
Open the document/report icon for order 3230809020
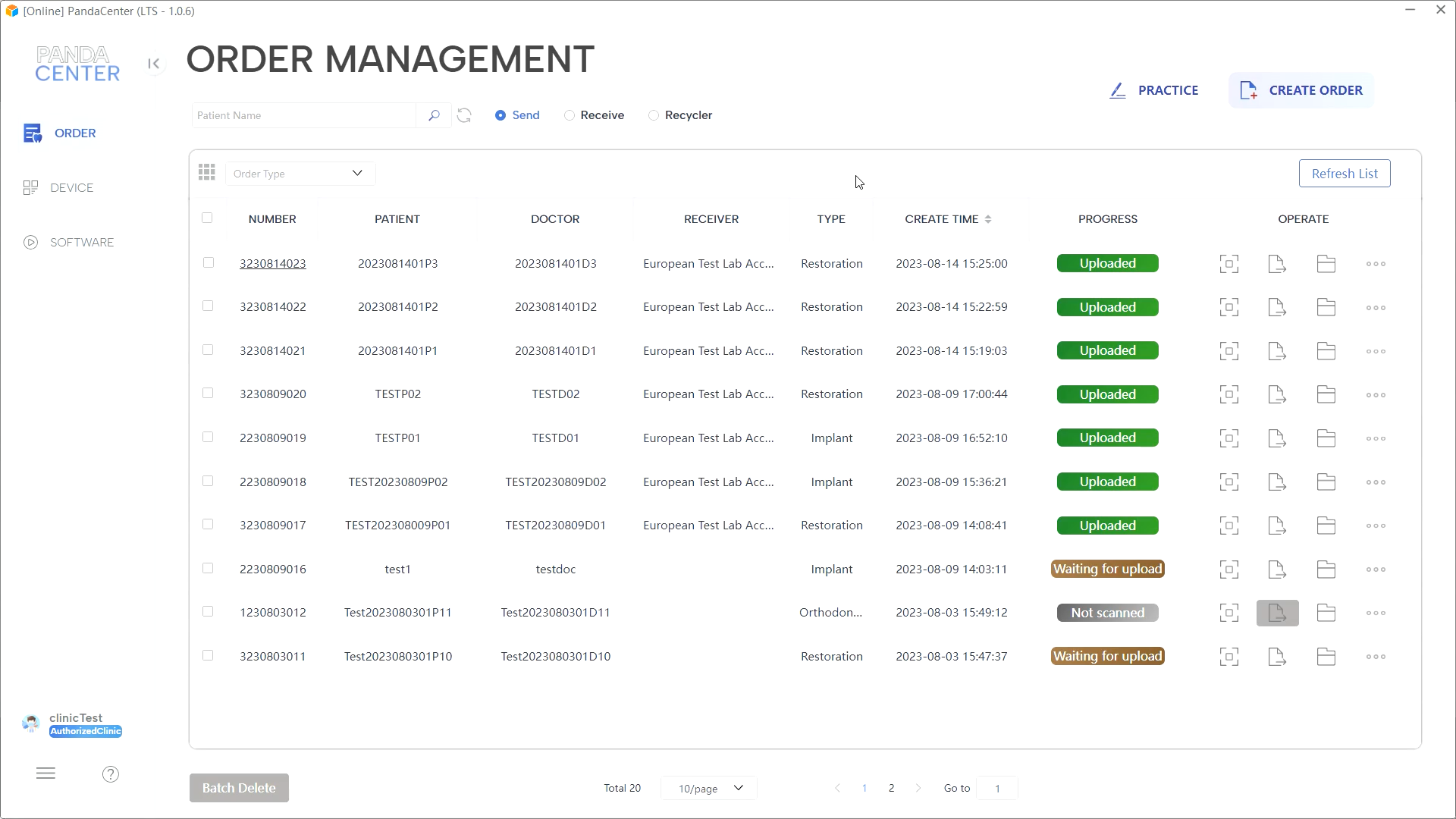click(1278, 393)
